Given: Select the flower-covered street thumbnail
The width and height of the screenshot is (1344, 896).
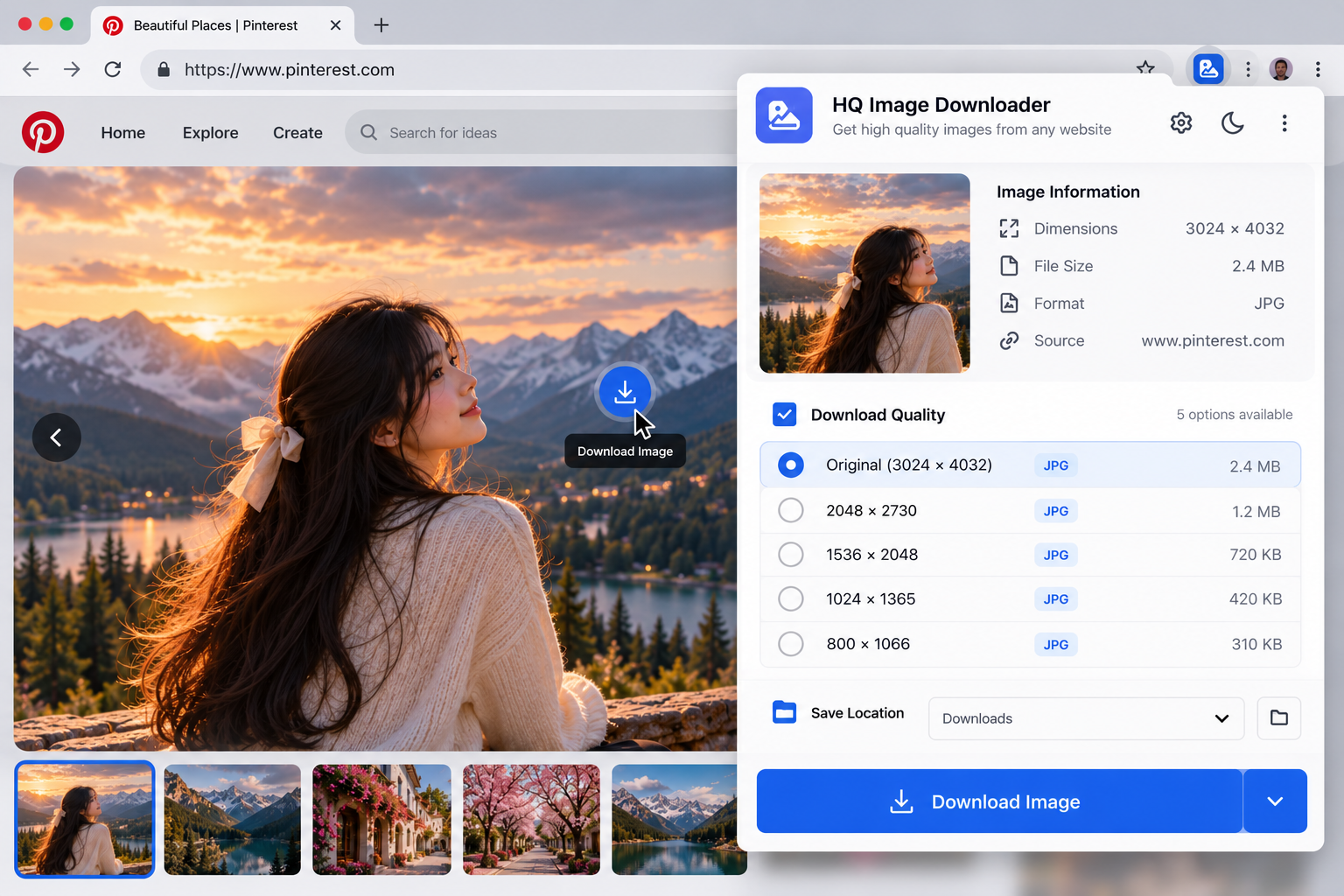Looking at the screenshot, I should click(381, 820).
